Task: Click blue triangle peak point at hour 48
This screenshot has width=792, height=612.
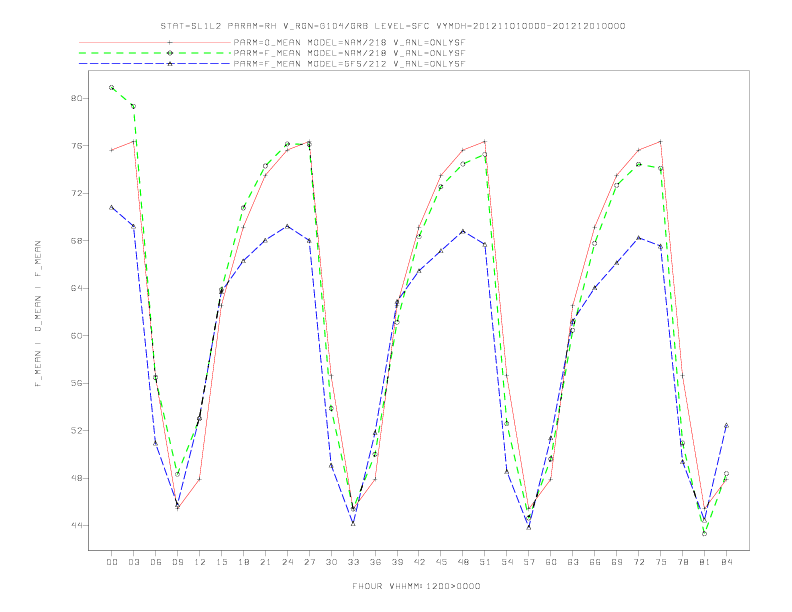Action: point(463,231)
